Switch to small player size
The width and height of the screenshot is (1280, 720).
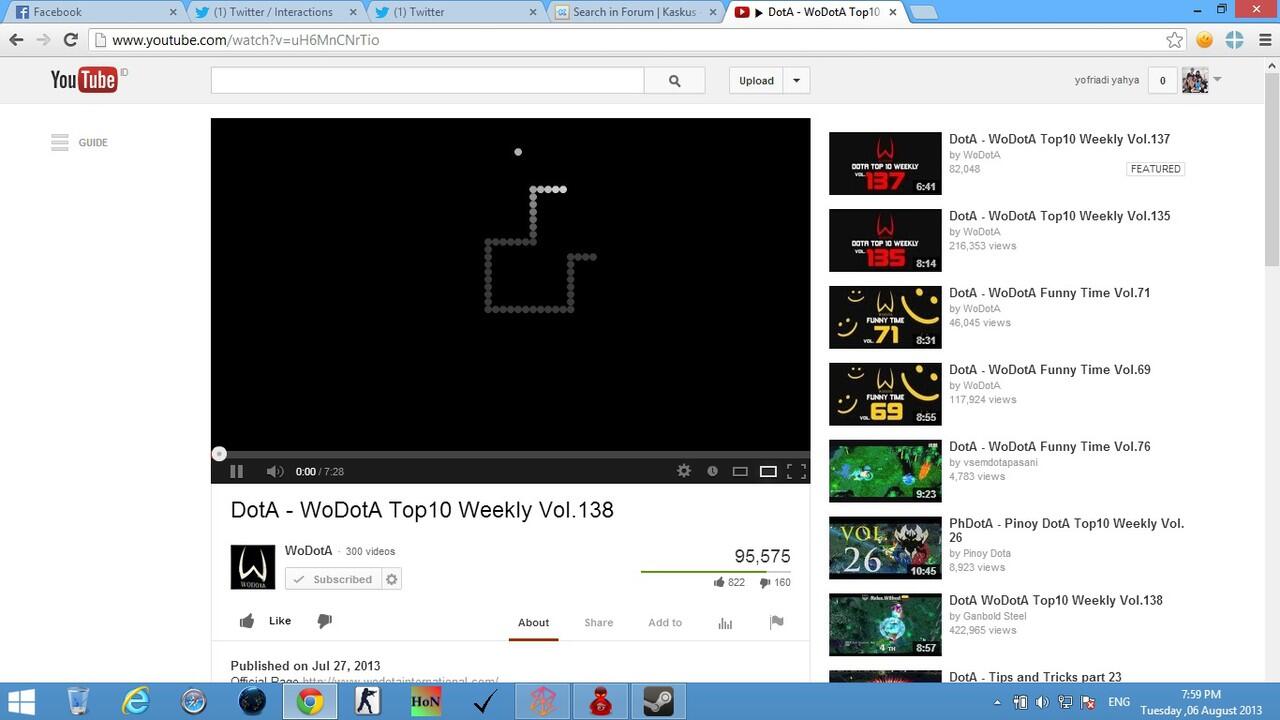[x=740, y=471]
